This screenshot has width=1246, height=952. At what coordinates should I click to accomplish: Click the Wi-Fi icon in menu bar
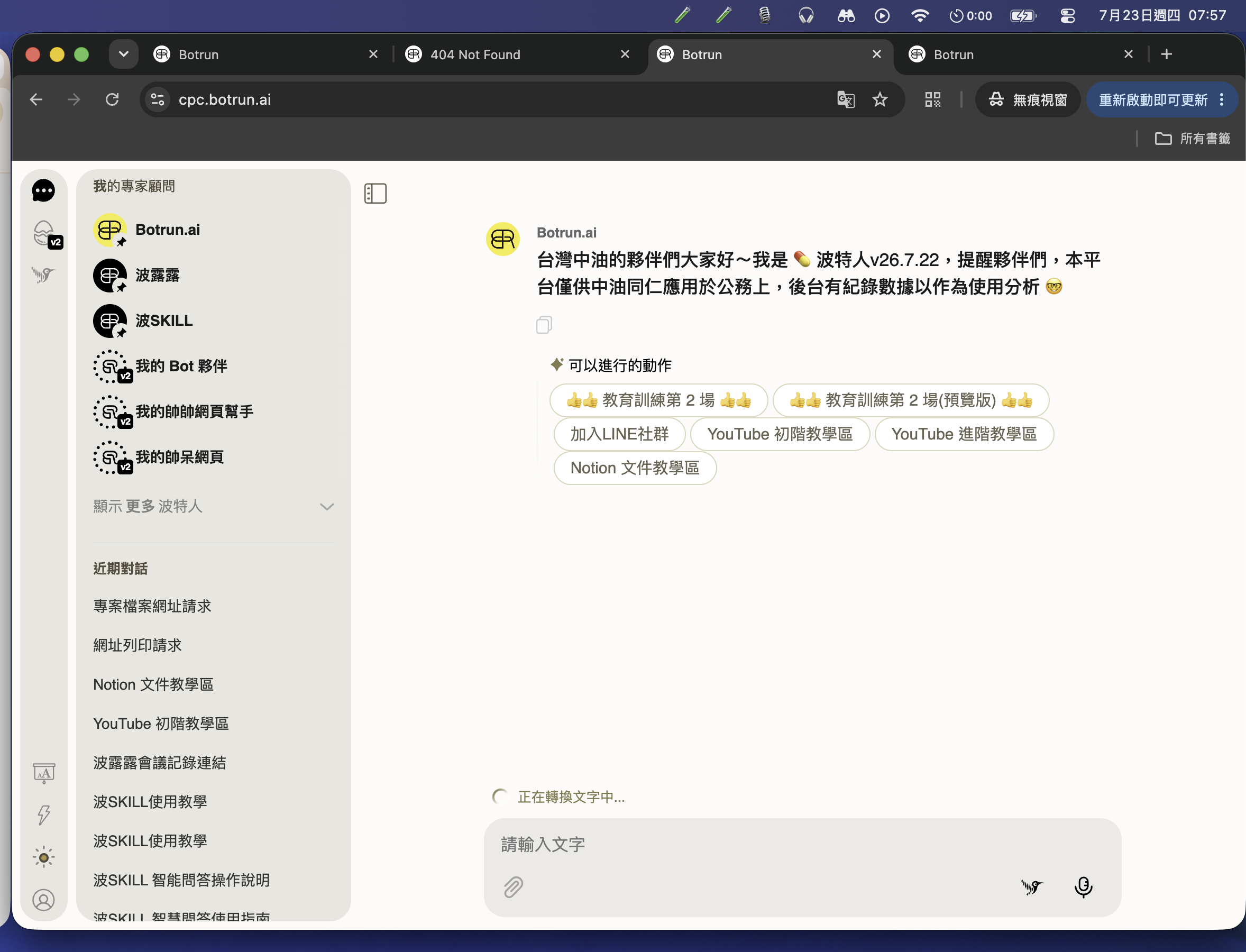pos(920,15)
